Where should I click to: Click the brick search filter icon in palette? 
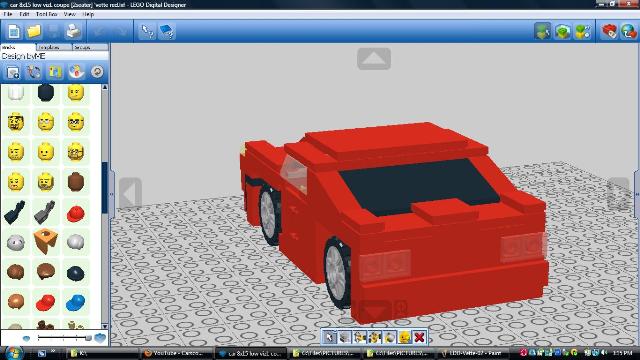tap(13, 72)
